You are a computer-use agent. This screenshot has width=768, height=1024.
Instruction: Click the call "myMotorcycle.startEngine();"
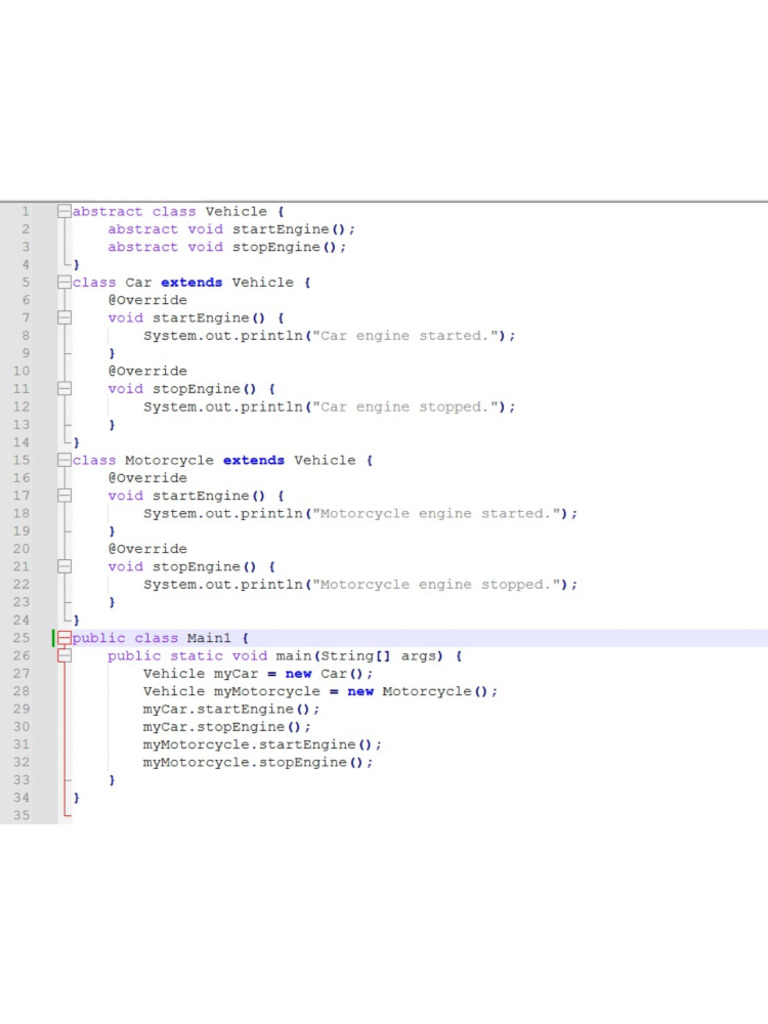(x=262, y=744)
